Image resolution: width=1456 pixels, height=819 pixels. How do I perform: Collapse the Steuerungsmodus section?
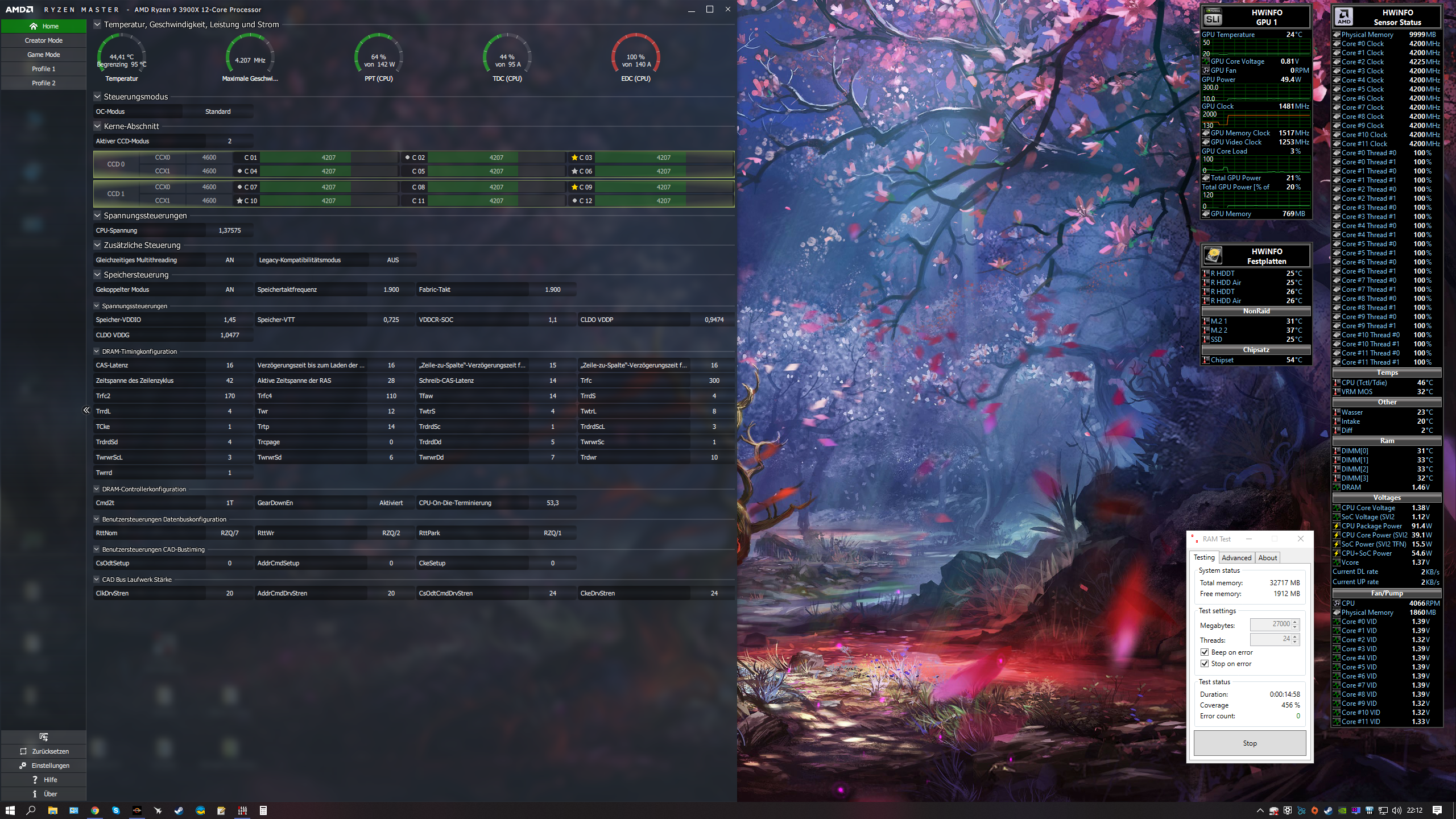click(x=97, y=97)
